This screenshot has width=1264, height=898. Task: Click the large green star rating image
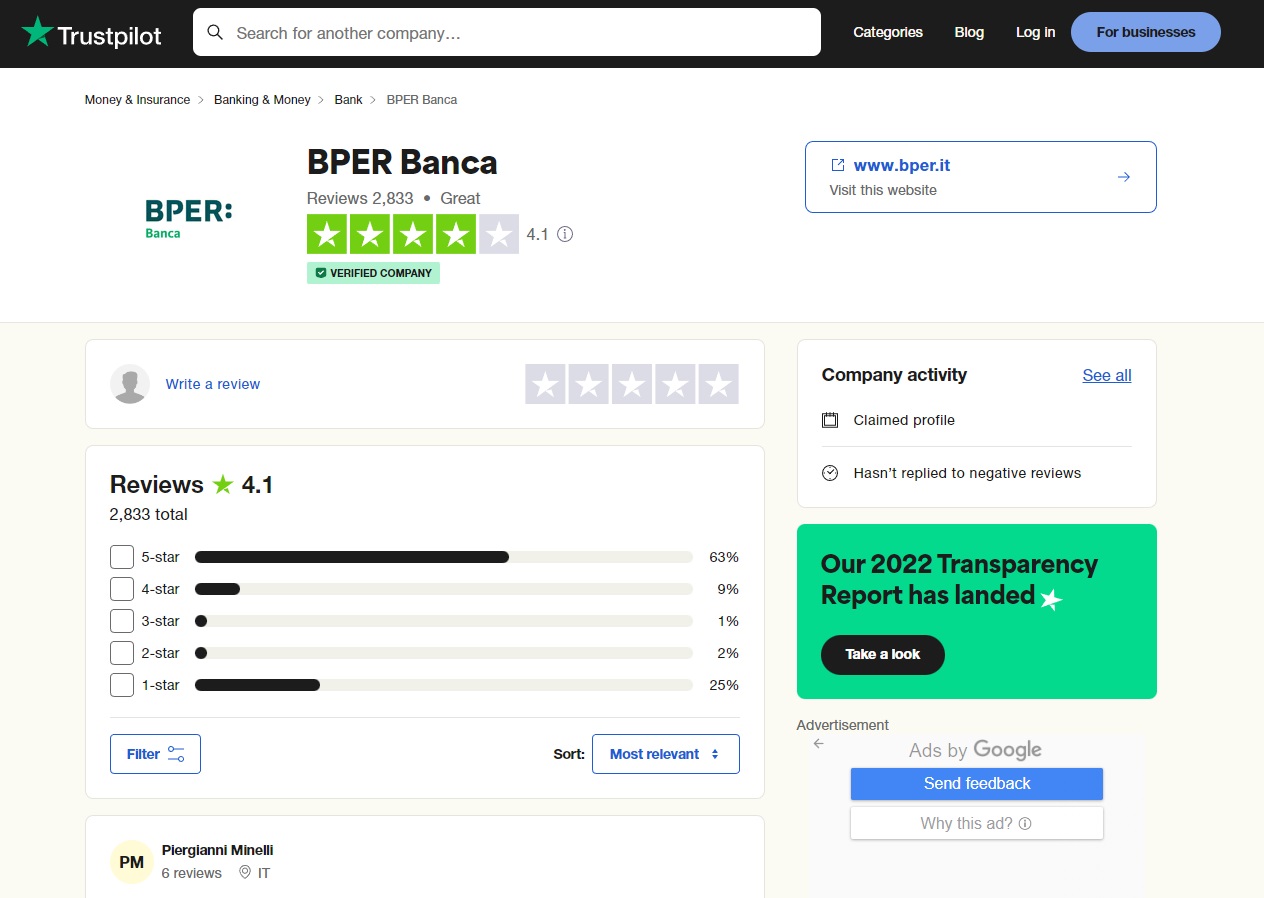pos(413,235)
